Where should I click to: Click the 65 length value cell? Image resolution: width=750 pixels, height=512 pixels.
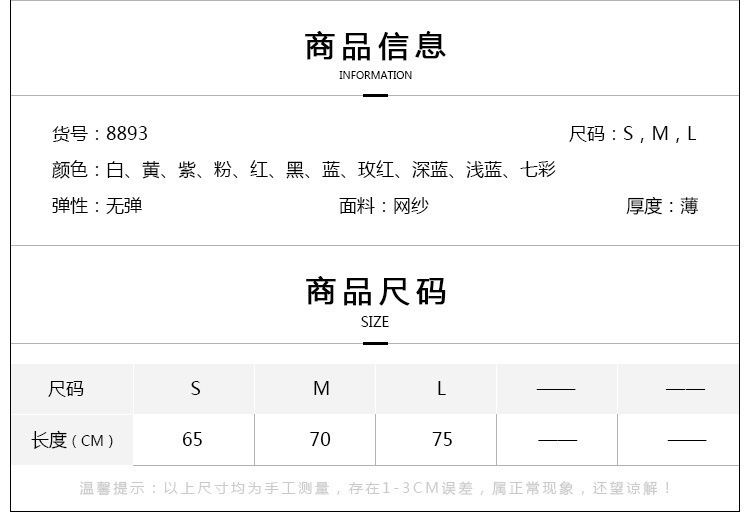(194, 440)
